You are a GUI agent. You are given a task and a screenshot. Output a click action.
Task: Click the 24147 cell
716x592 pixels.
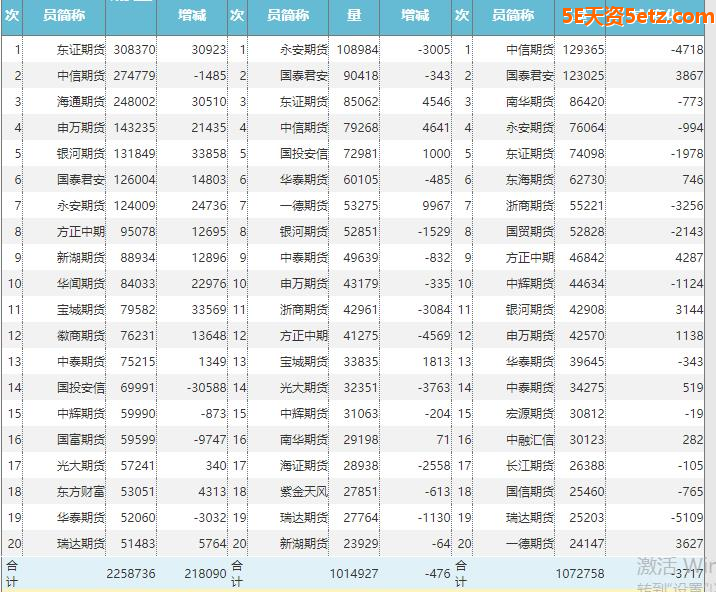pyautogui.click(x=587, y=544)
